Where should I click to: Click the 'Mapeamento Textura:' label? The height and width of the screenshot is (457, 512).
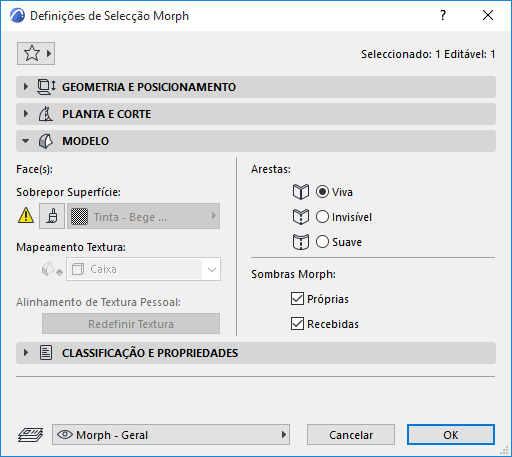pyautogui.click(x=71, y=247)
